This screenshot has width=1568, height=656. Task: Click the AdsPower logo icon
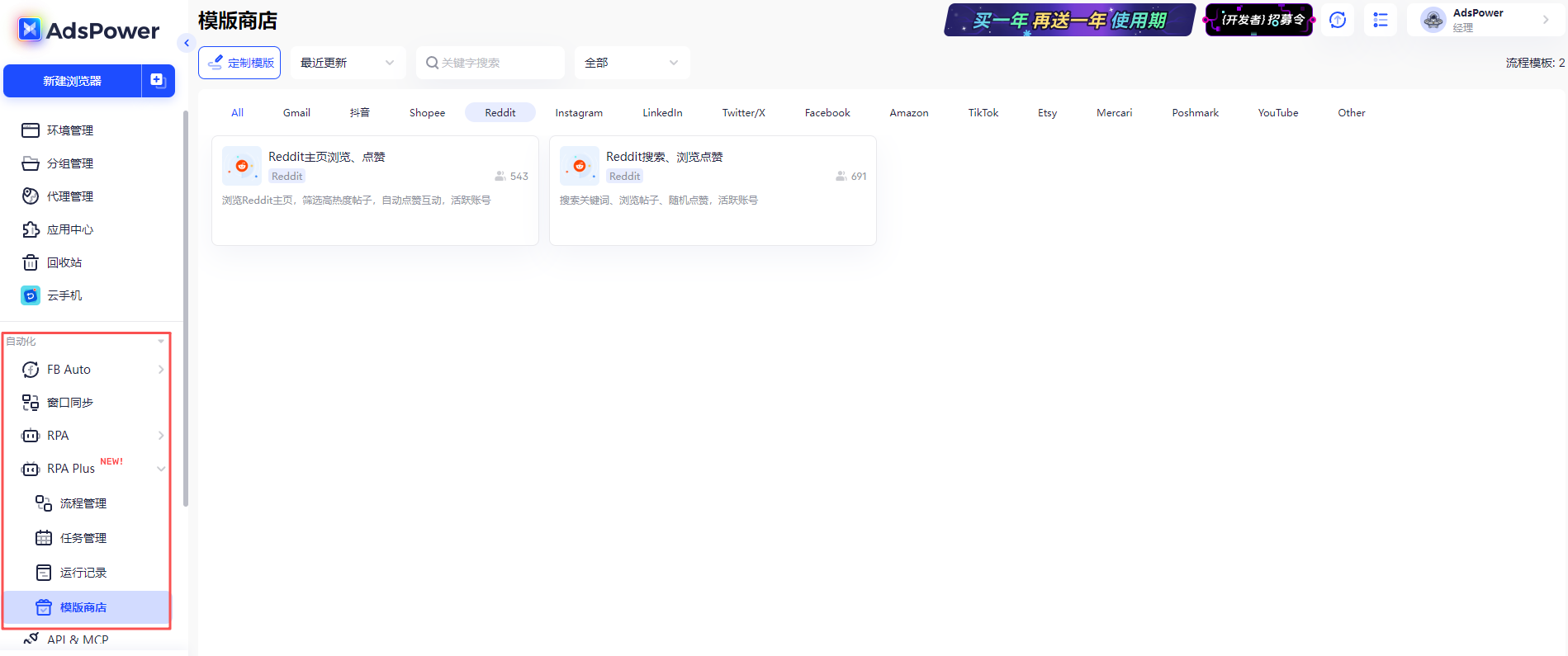tap(31, 30)
